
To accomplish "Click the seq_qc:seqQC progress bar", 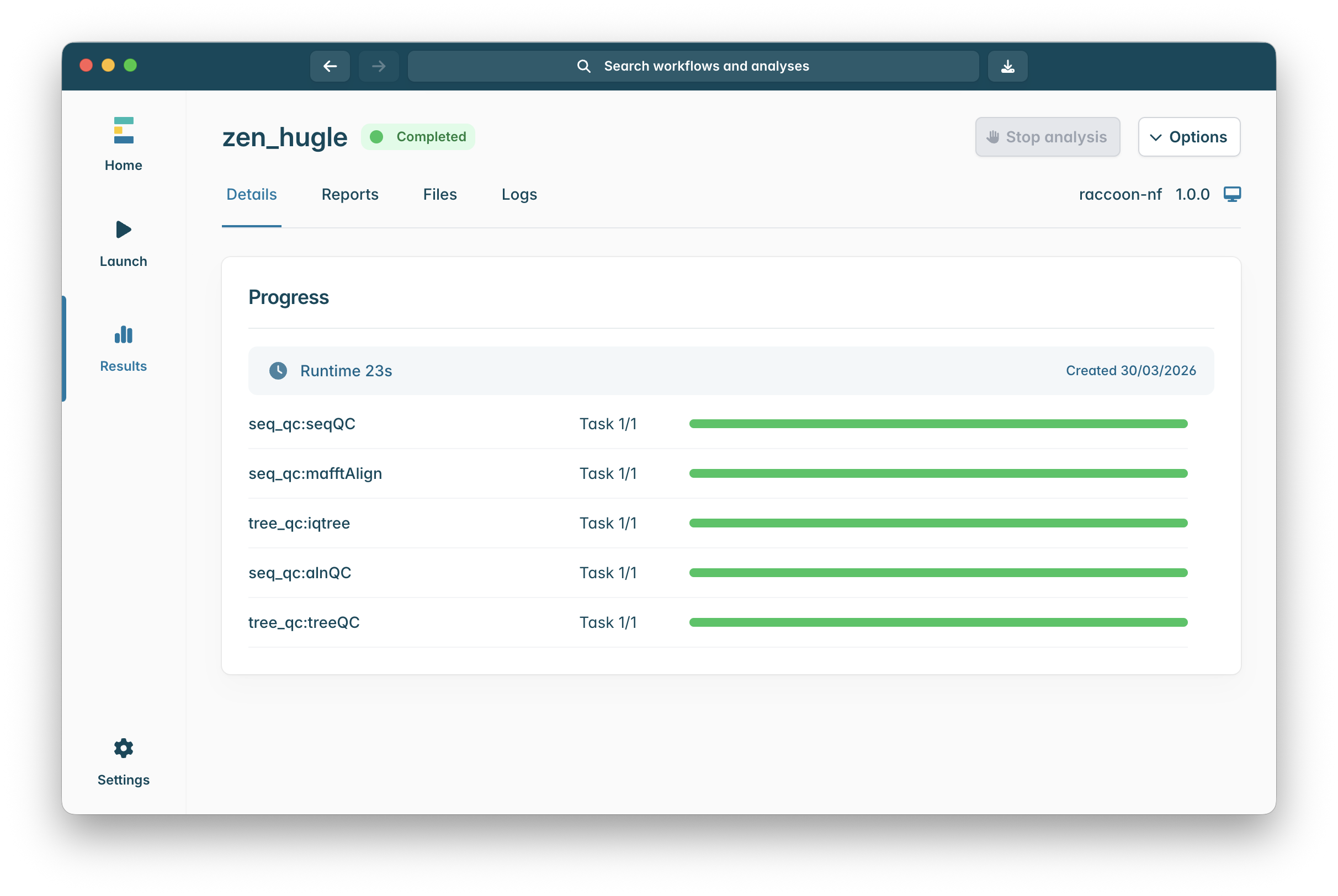I will 938,424.
